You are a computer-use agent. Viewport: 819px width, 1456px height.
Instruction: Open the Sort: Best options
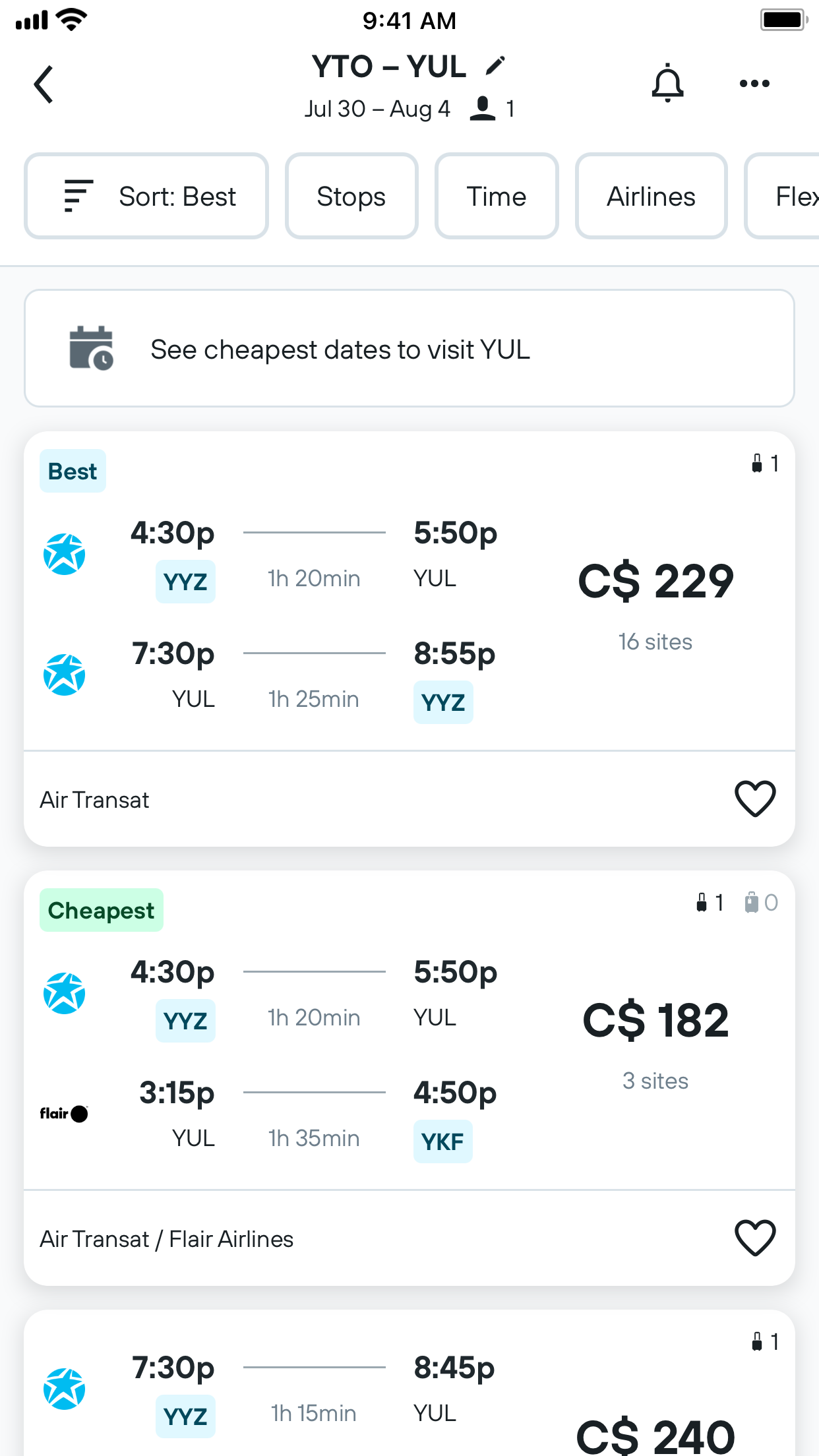click(x=146, y=195)
